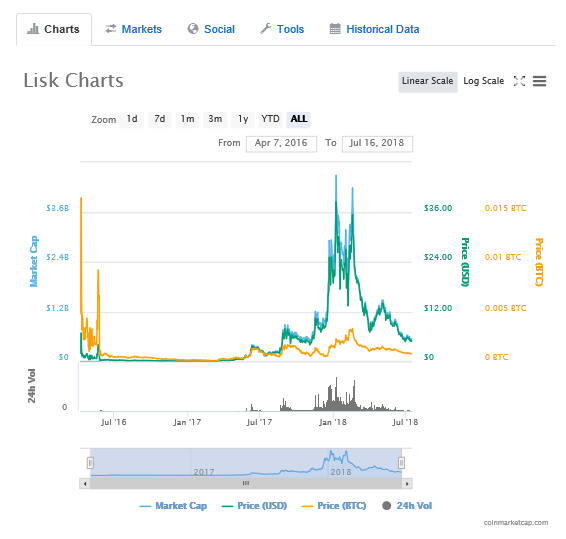566x539 pixels.
Task: Click the navigator scrollbar center grip
Action: [246, 483]
